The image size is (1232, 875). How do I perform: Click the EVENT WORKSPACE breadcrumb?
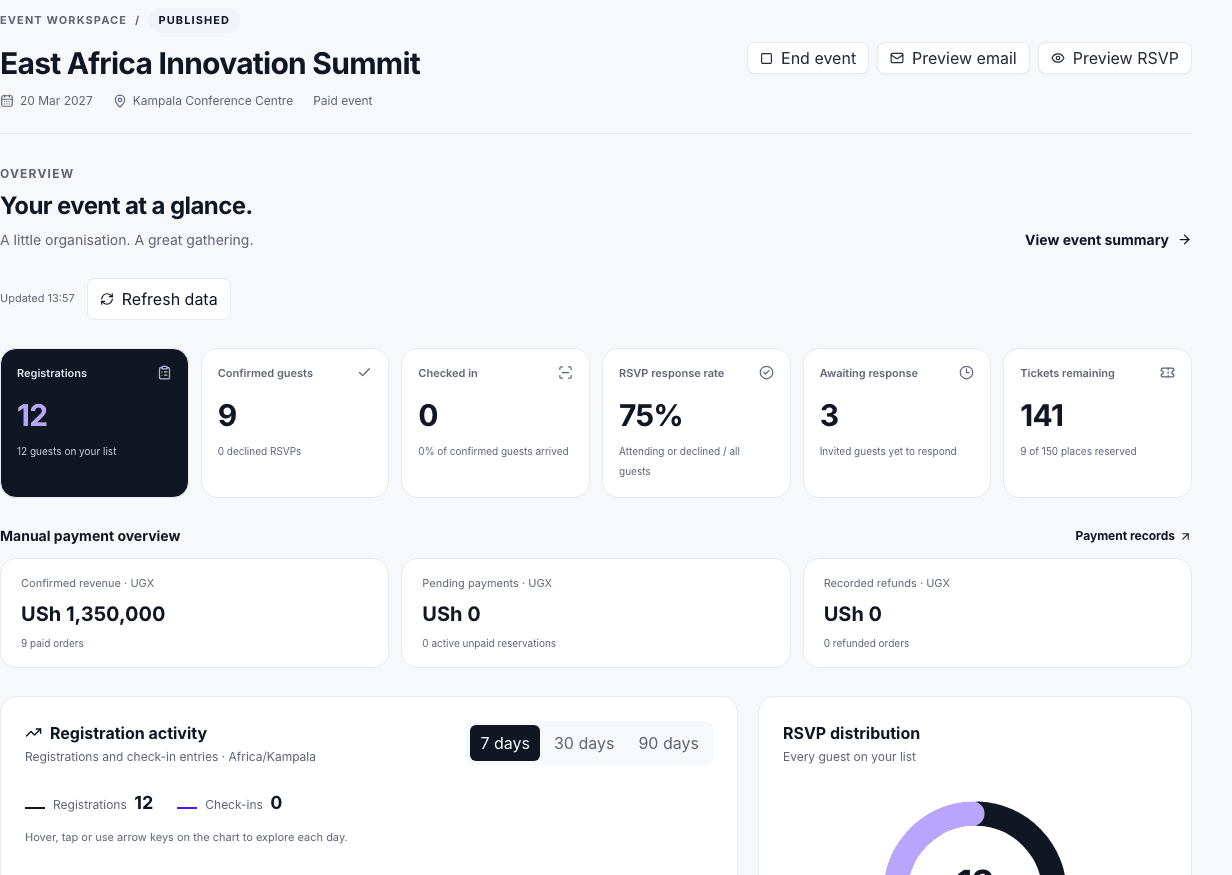(x=63, y=20)
